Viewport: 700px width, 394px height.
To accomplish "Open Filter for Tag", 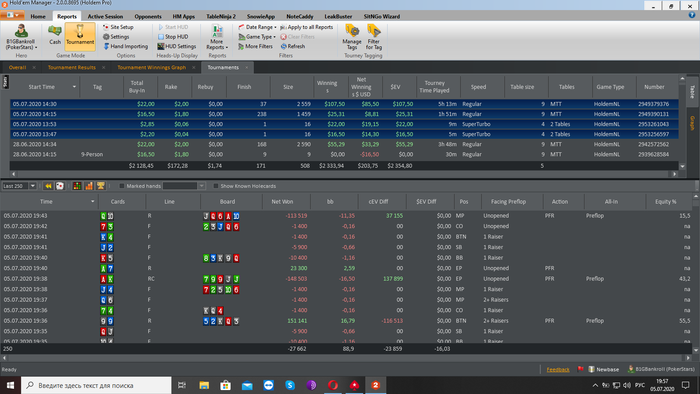I will (374, 37).
